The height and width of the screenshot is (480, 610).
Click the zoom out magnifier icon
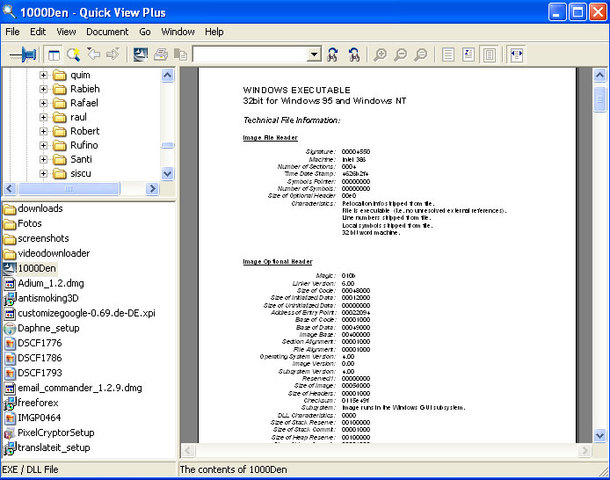click(x=400, y=55)
